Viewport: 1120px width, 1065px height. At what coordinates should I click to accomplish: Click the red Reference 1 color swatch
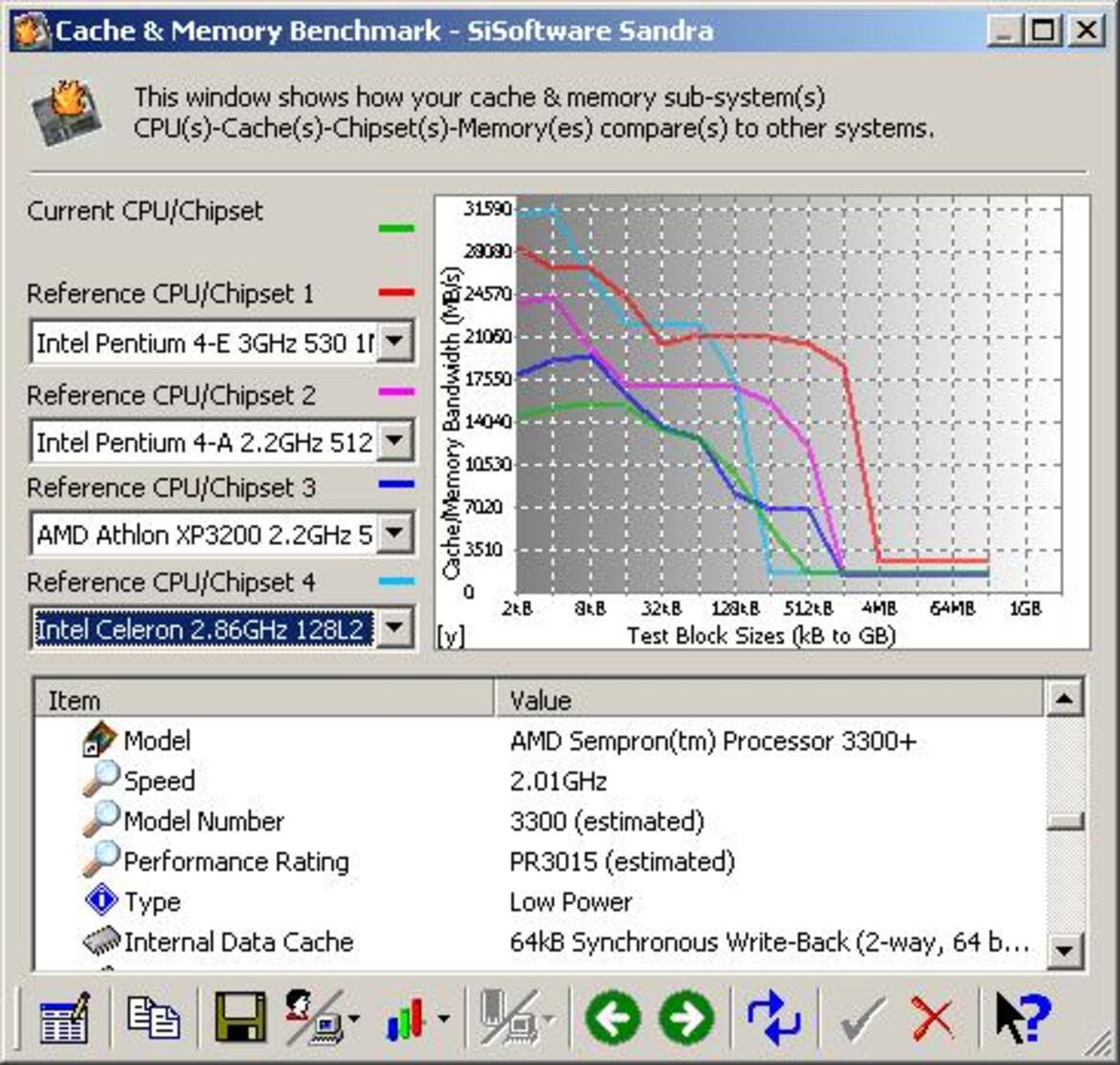396,292
